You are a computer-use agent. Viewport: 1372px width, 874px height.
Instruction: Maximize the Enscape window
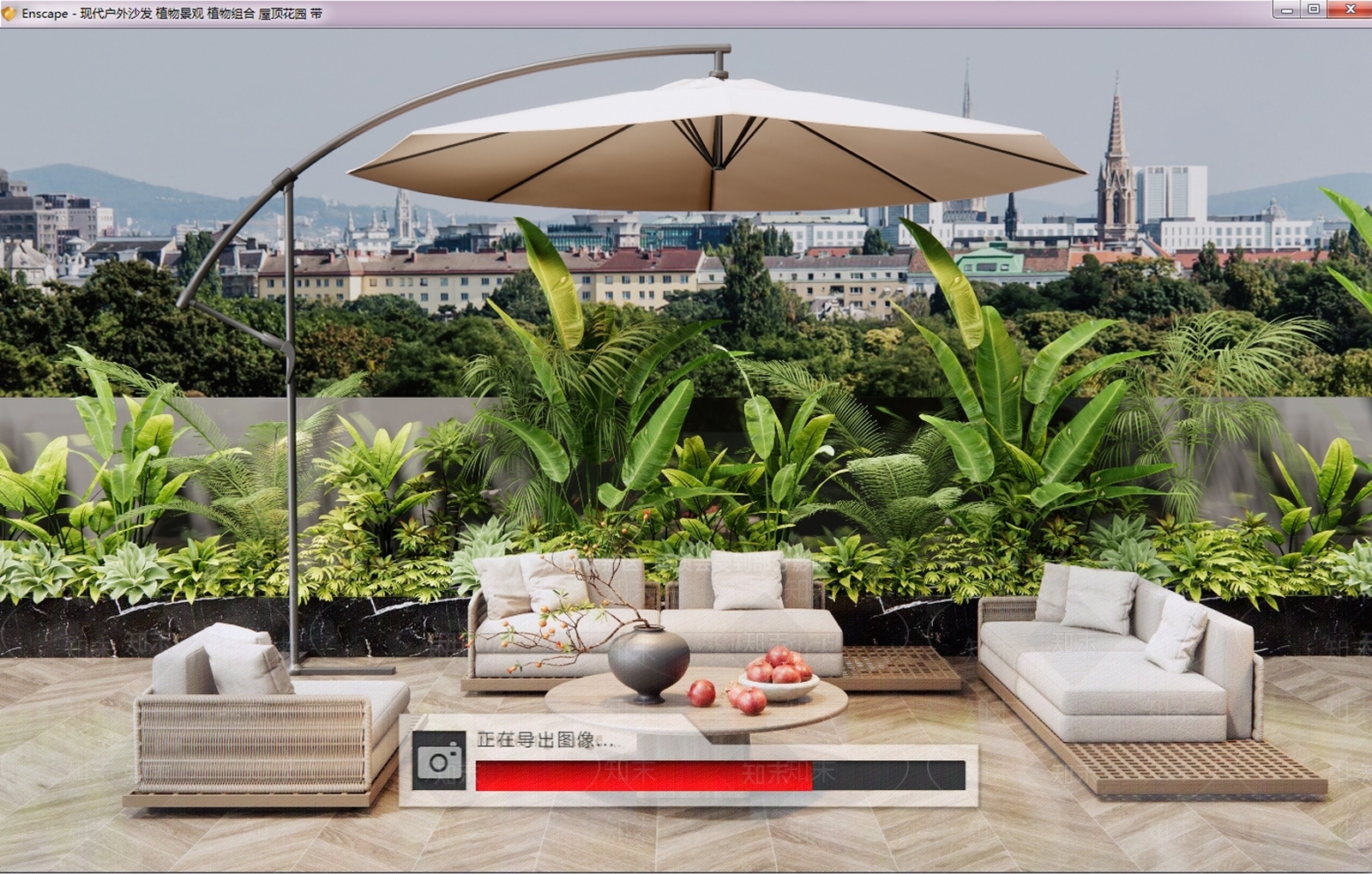pyautogui.click(x=1314, y=10)
